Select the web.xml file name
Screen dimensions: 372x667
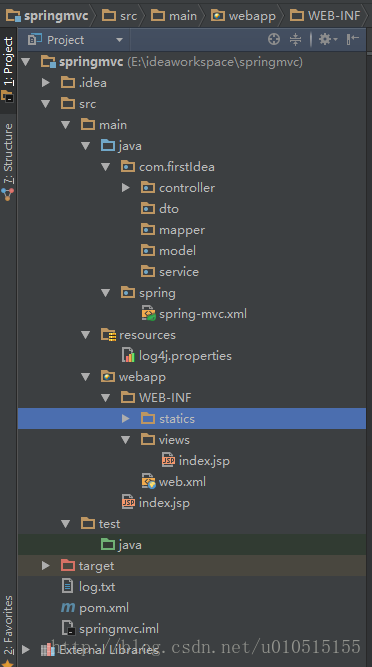[x=182, y=482]
